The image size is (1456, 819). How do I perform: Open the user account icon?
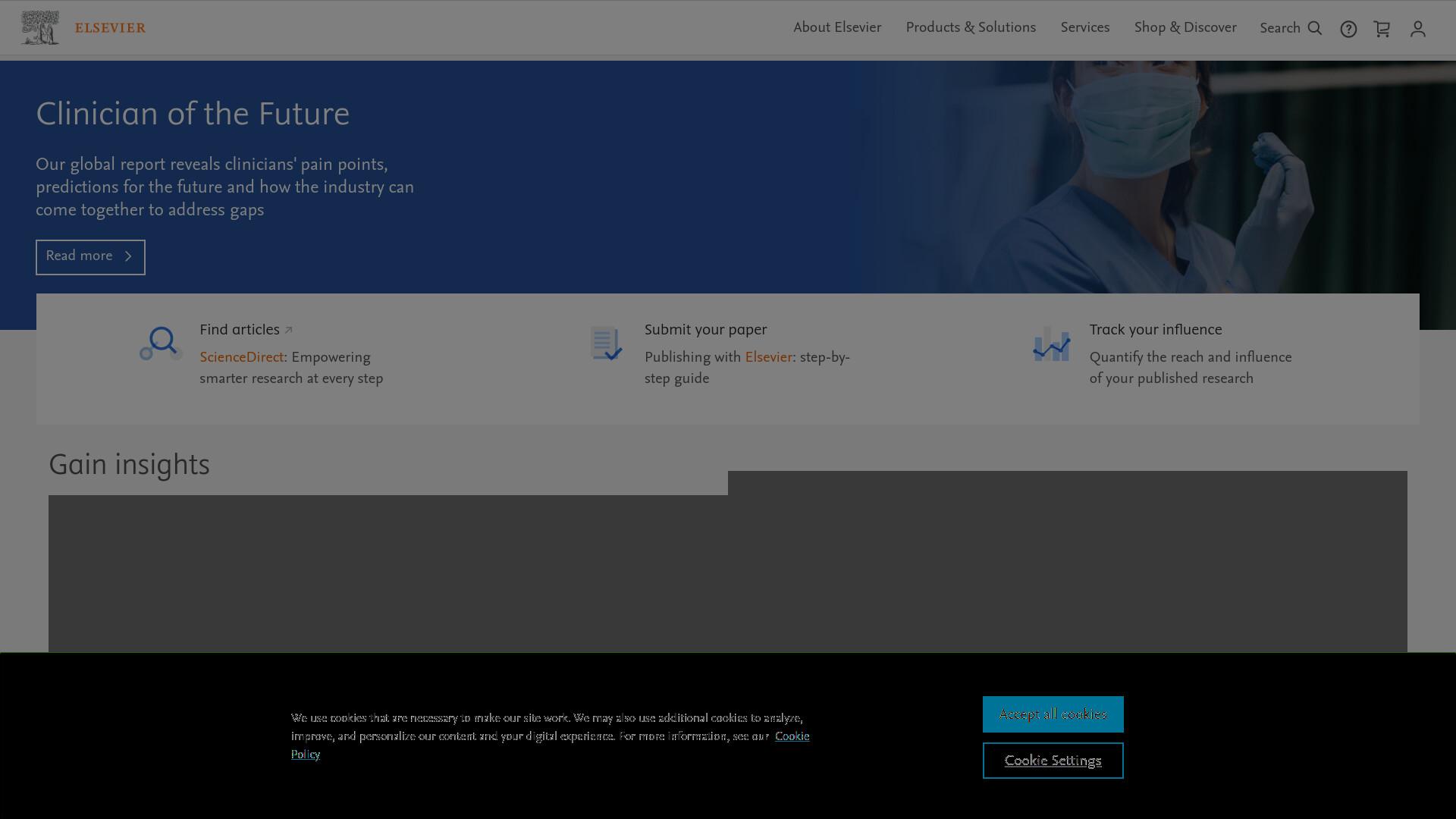pos(1418,29)
